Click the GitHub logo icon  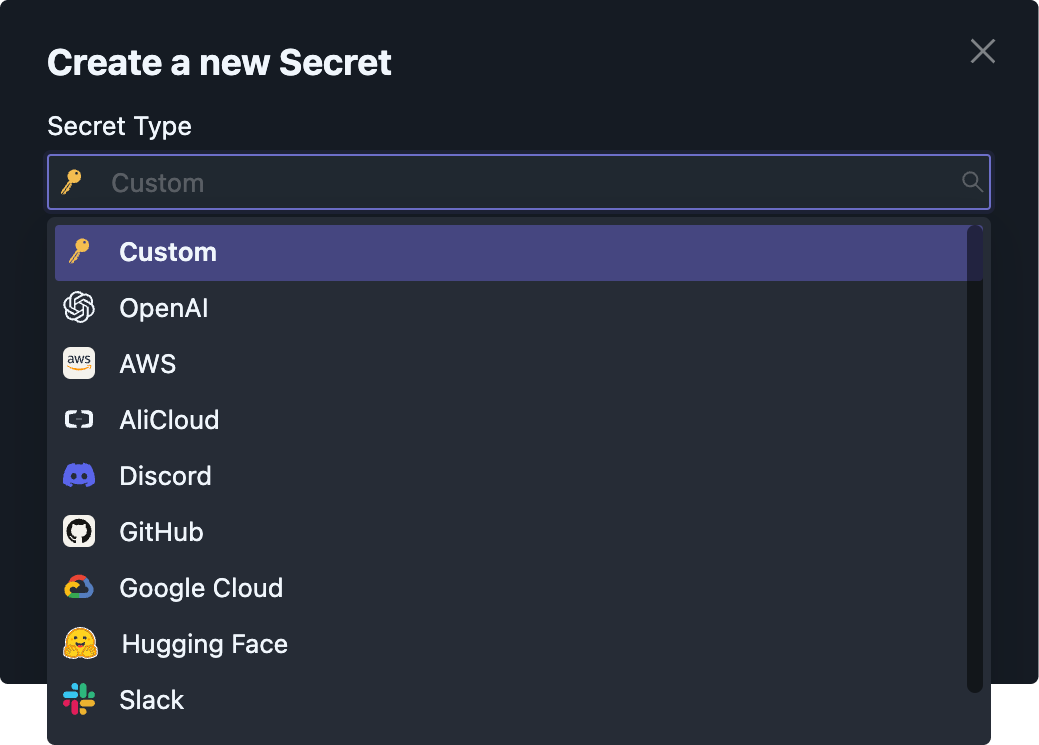(79, 532)
